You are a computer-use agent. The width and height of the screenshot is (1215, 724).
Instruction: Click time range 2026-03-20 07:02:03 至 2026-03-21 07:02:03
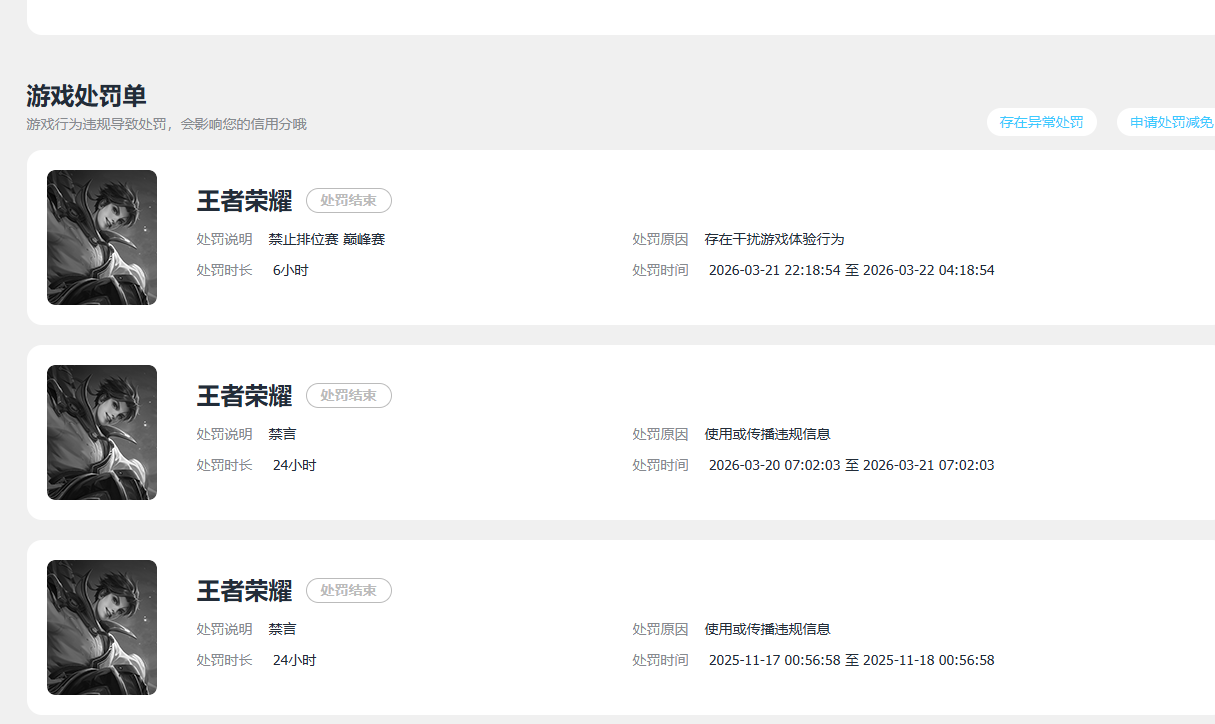click(851, 465)
